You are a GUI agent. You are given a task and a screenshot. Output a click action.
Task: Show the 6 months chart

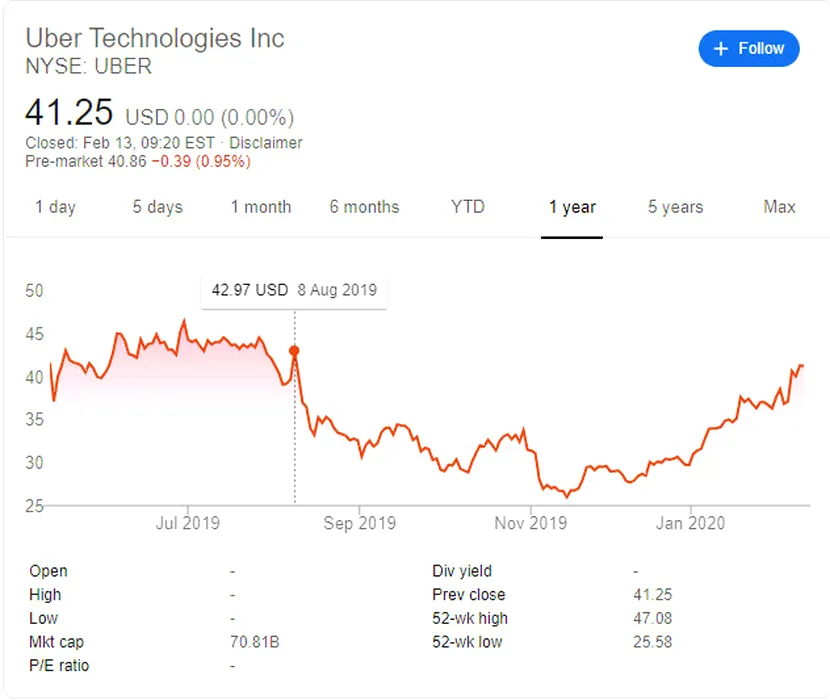click(x=364, y=207)
